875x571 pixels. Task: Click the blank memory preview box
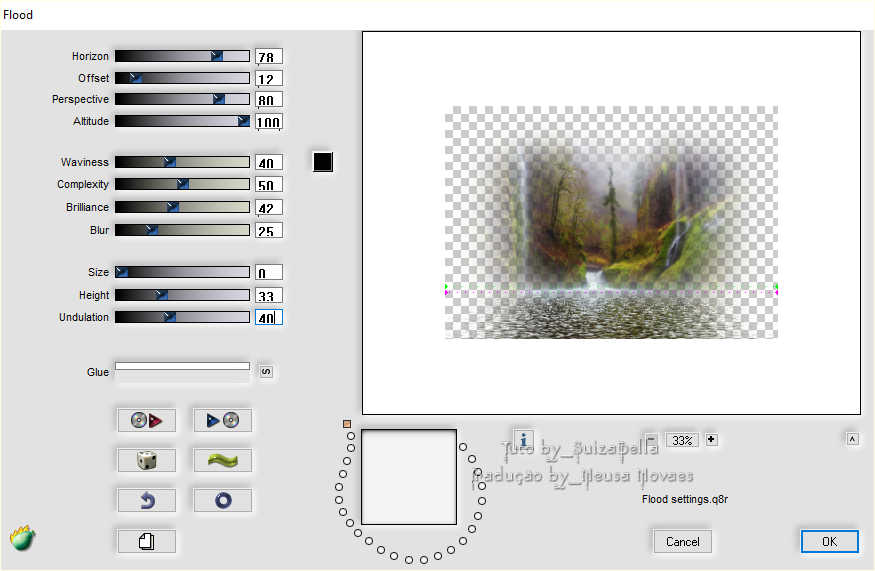[x=409, y=477]
